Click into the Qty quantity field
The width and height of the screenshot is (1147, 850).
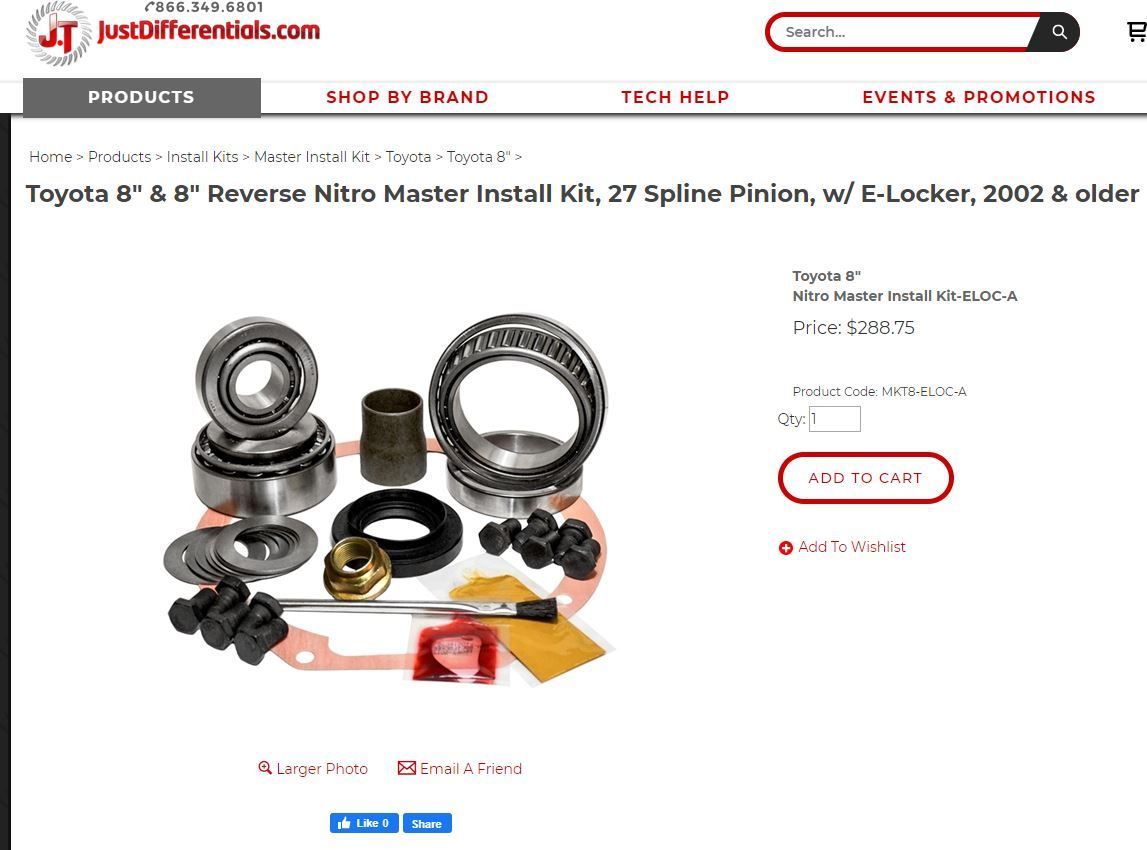pyautogui.click(x=835, y=419)
